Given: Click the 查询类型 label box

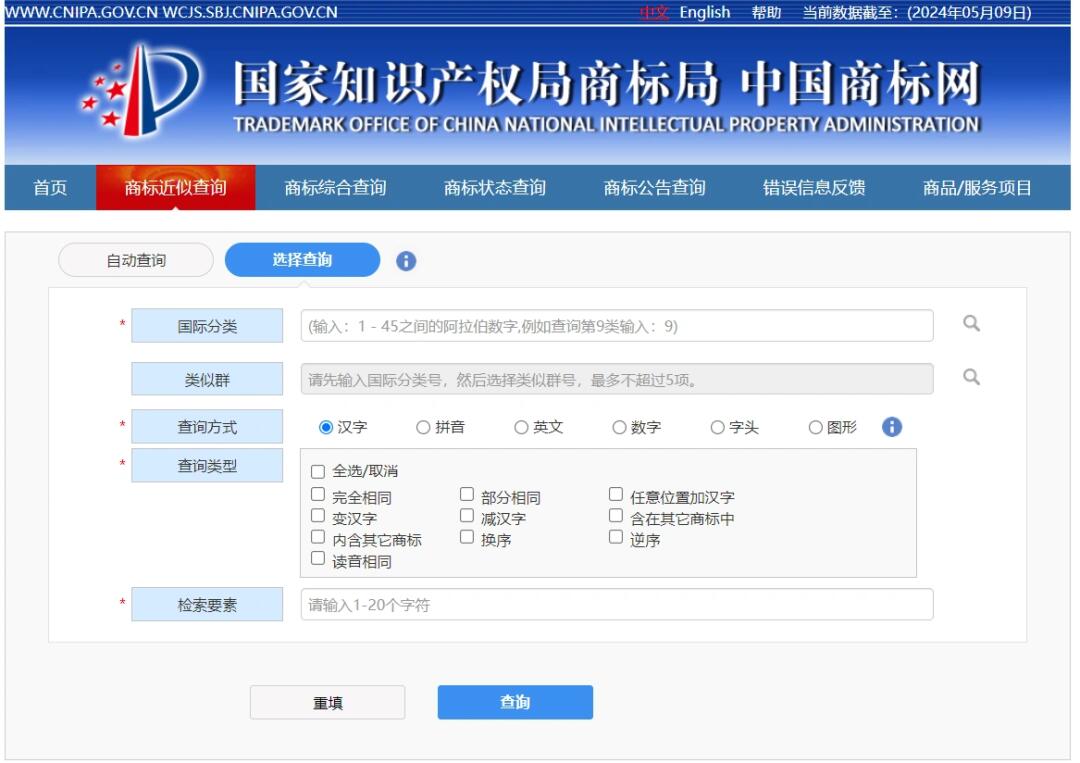Looking at the screenshot, I should coord(207,466).
